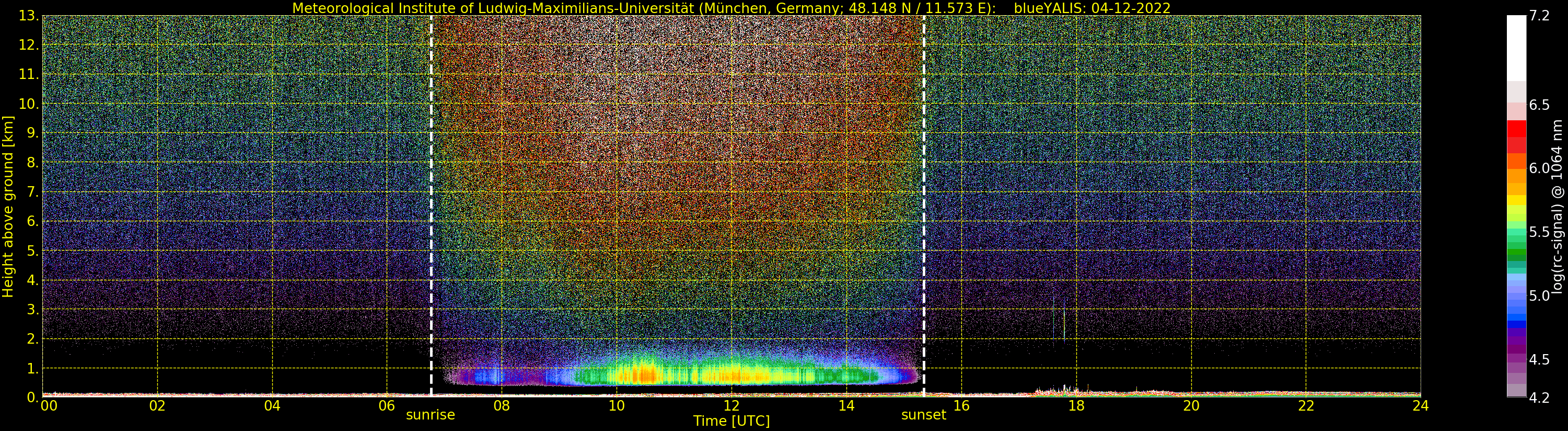
Task: Click height axis tick '4.'
Action: pos(33,280)
